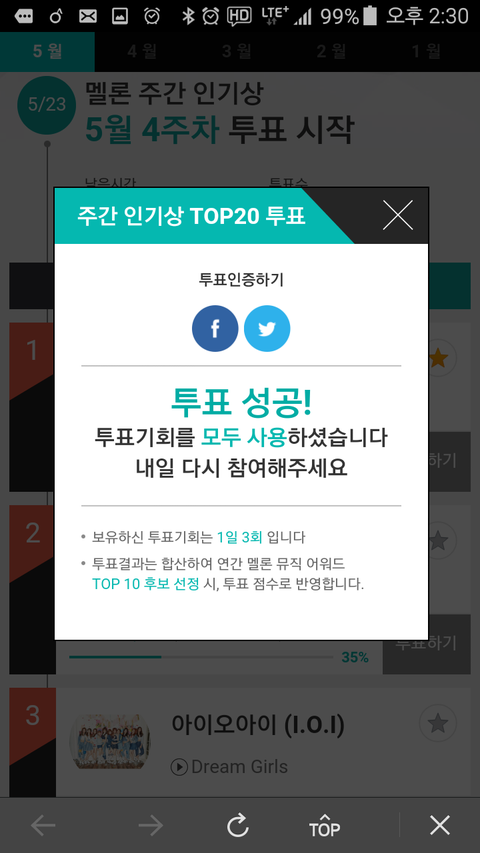The image size is (480, 853).
Task: Share vote on Twitter
Action: coord(267,329)
